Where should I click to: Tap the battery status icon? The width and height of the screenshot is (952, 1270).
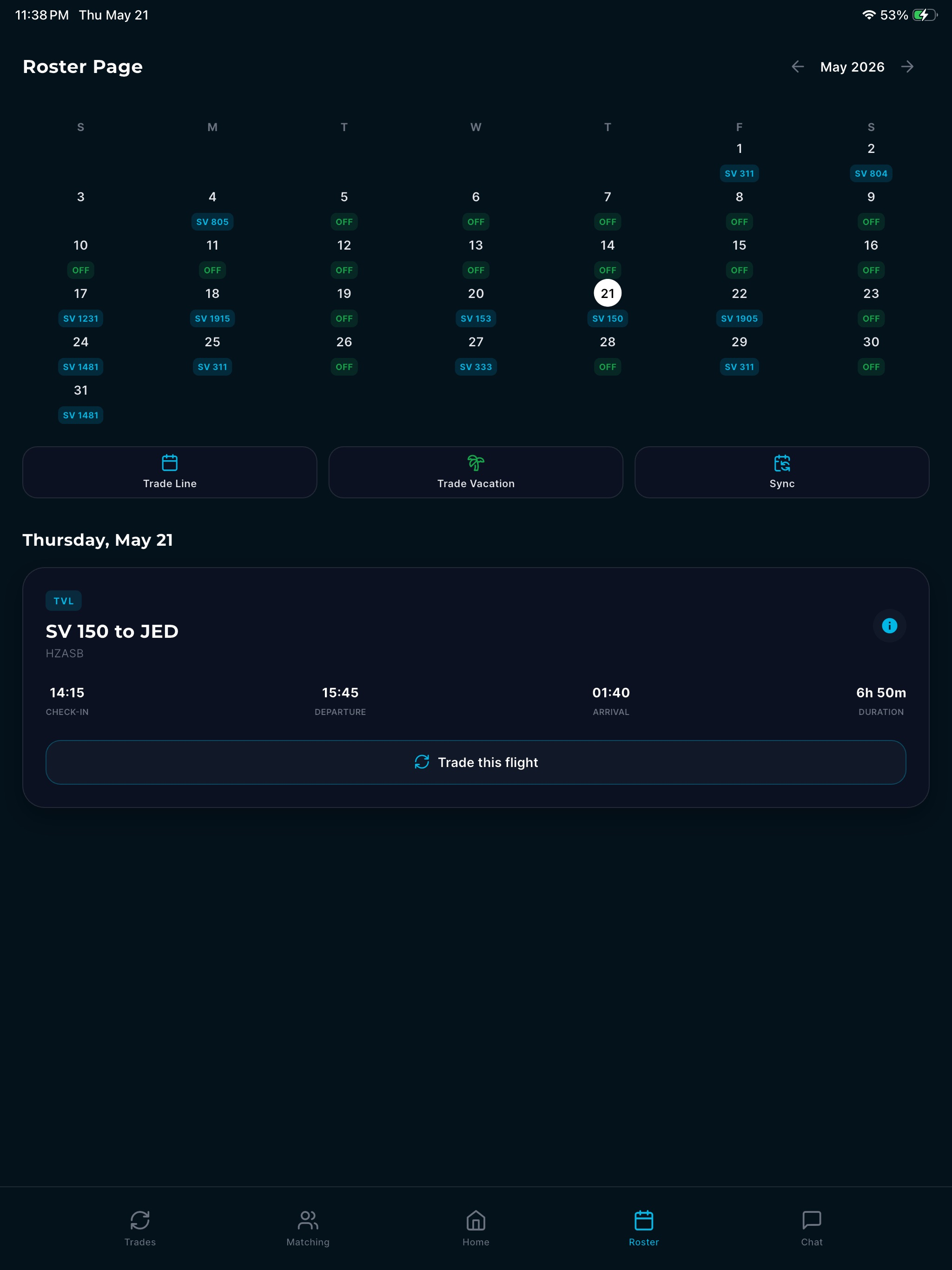click(x=925, y=15)
